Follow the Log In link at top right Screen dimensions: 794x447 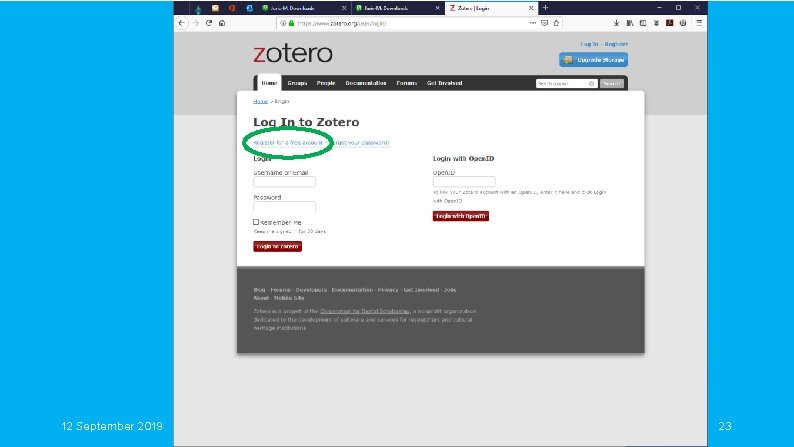pyautogui.click(x=589, y=44)
